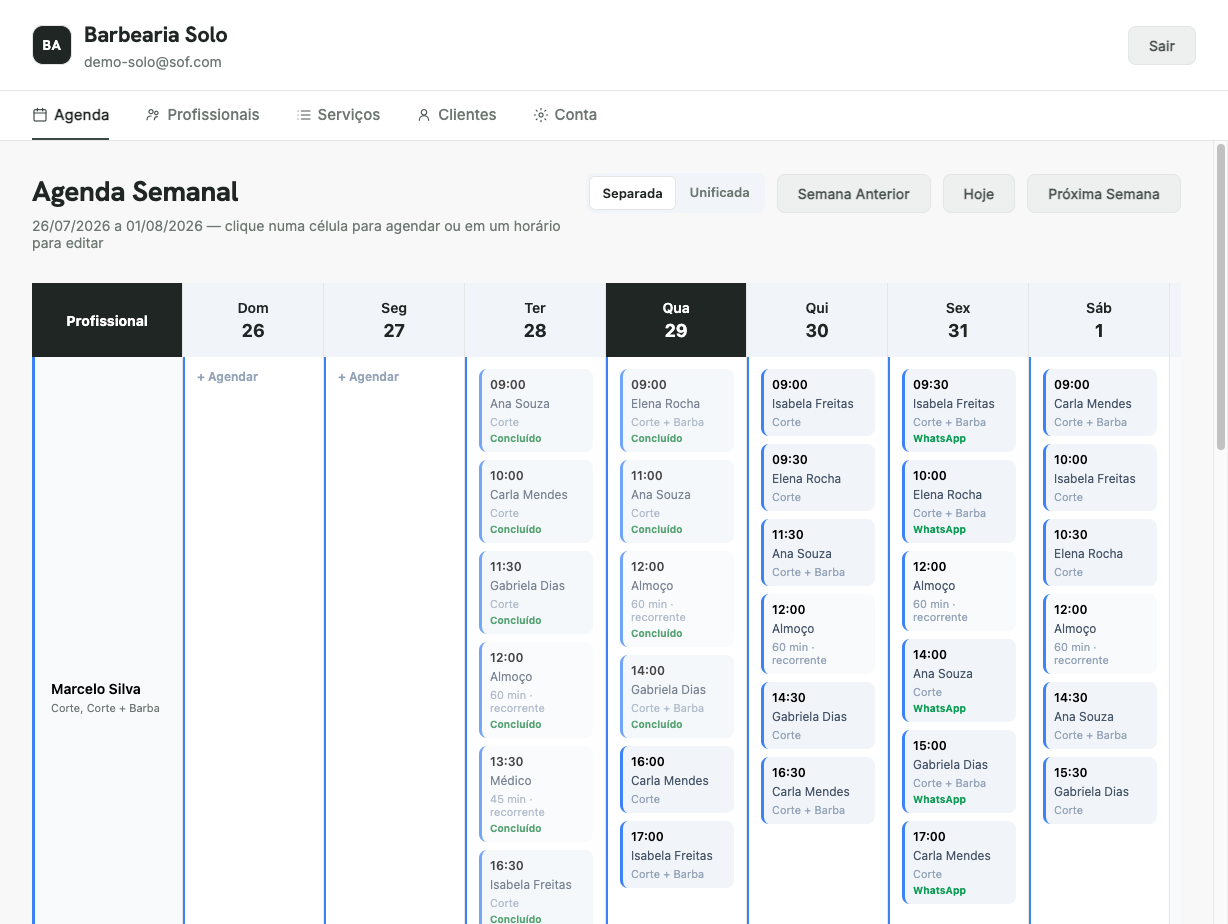
Task: Open Wednesday 09:00 Elena Rocha appointment
Action: pyautogui.click(x=677, y=411)
